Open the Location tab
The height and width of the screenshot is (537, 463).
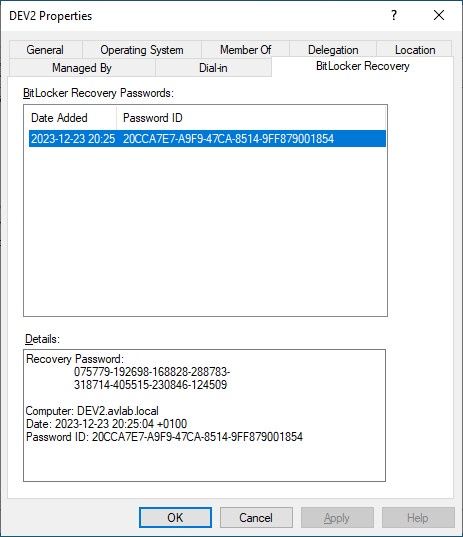tap(415, 50)
